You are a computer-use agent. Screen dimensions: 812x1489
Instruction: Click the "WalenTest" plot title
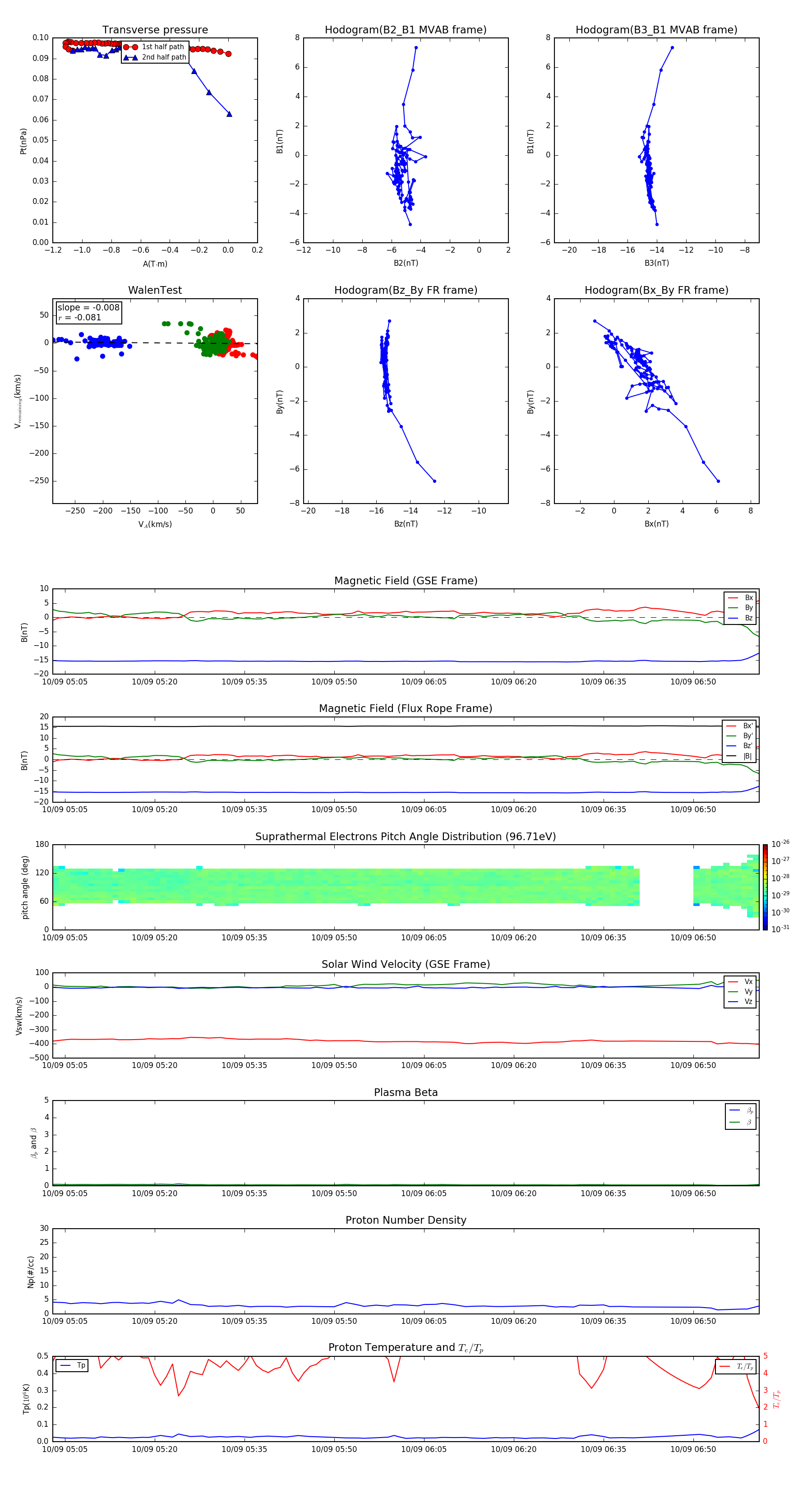click(155, 290)
